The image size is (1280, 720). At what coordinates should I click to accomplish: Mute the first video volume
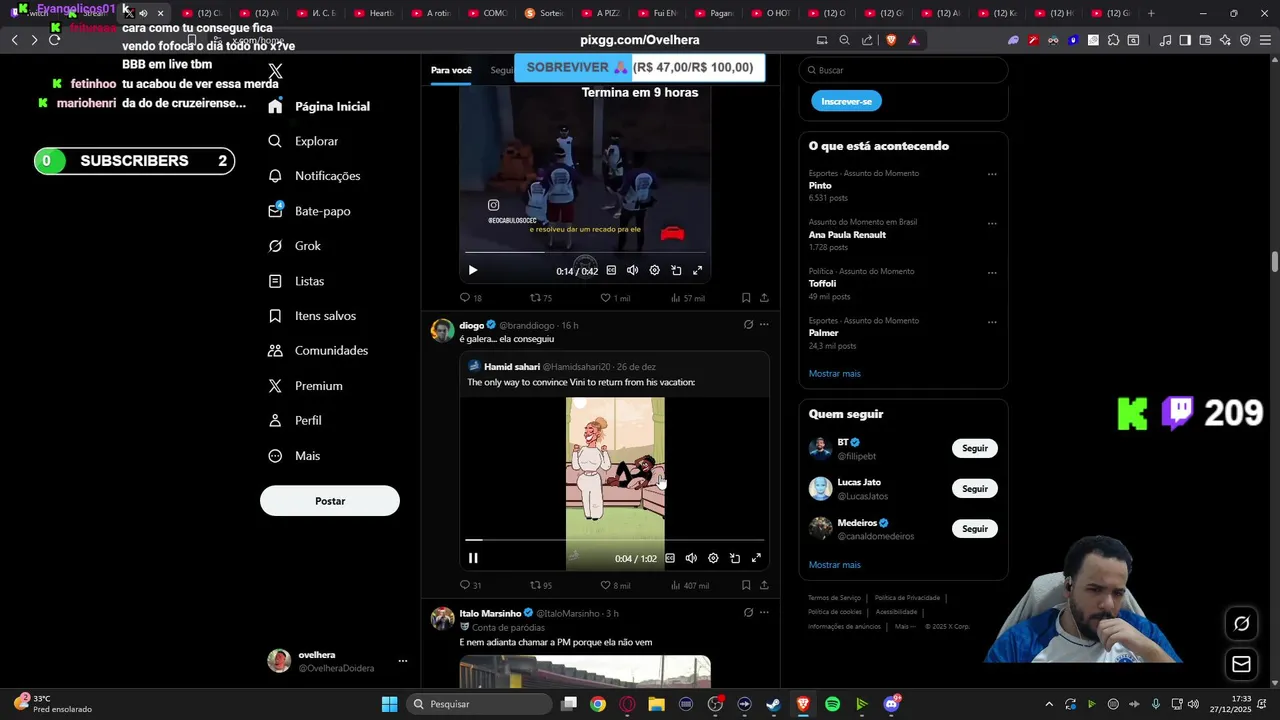click(x=632, y=270)
